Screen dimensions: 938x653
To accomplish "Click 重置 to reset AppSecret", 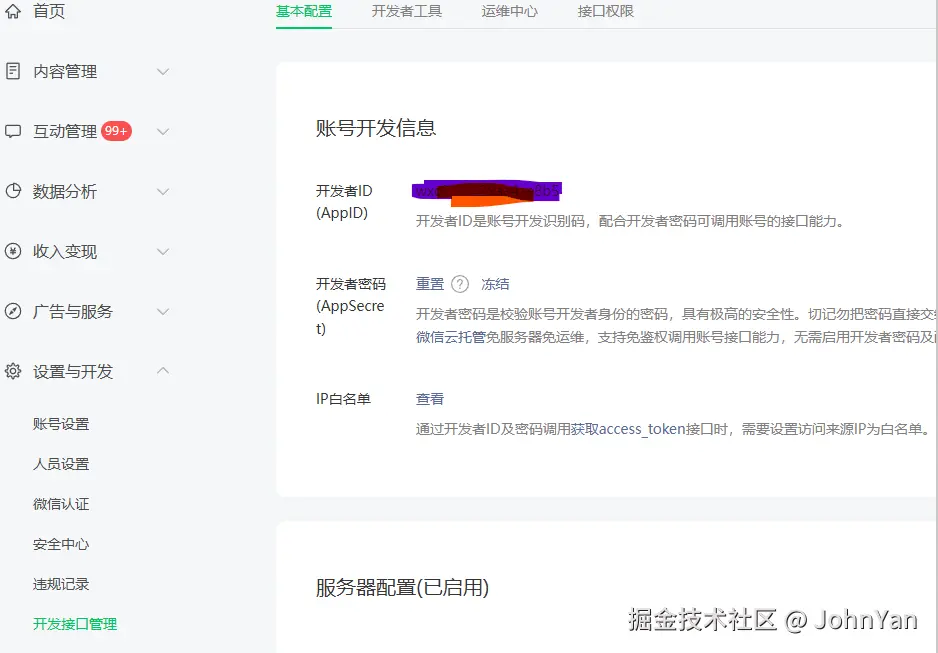I will (x=430, y=284).
